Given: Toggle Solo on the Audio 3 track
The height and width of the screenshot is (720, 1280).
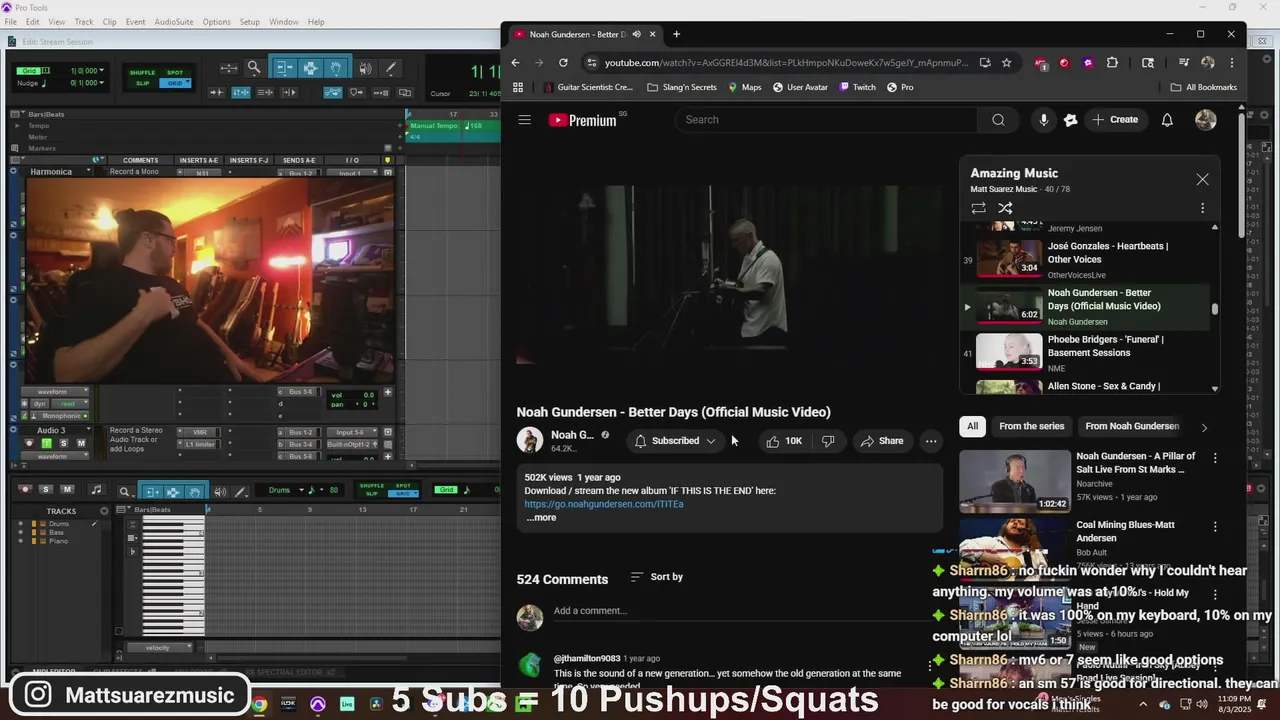Looking at the screenshot, I should (x=63, y=443).
